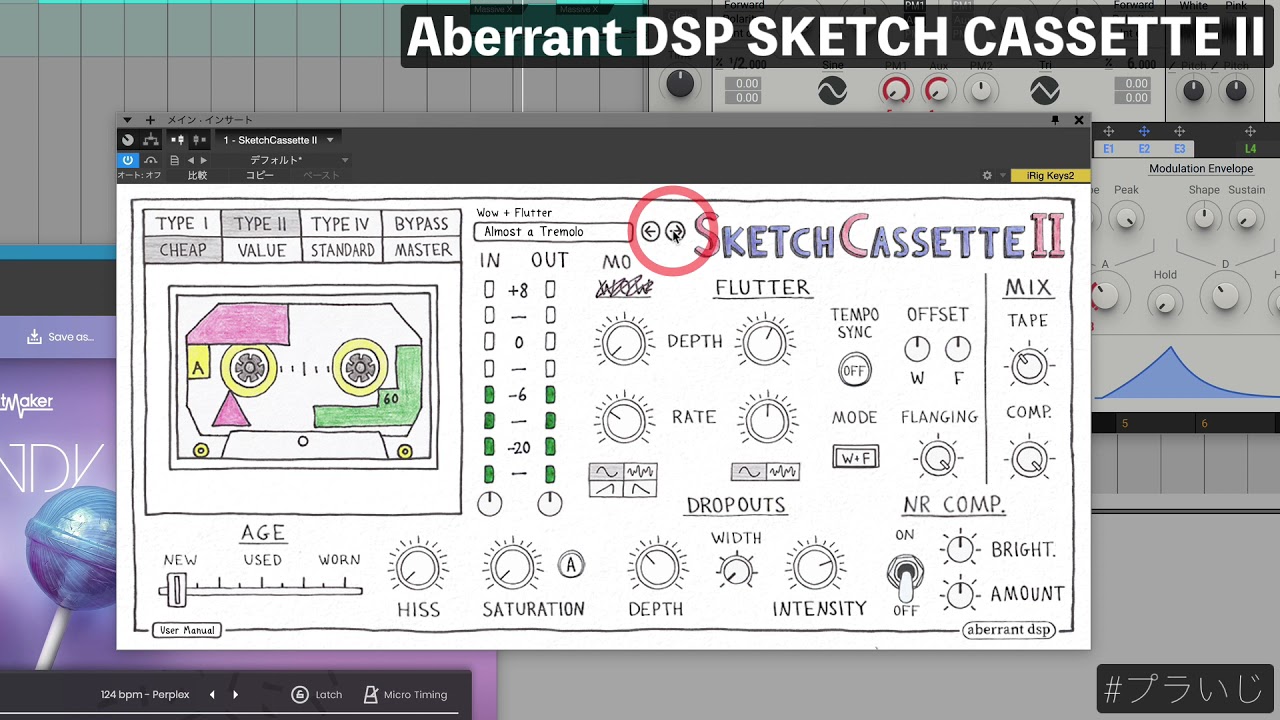
Task: Click コピー copy button
Action: point(260,175)
